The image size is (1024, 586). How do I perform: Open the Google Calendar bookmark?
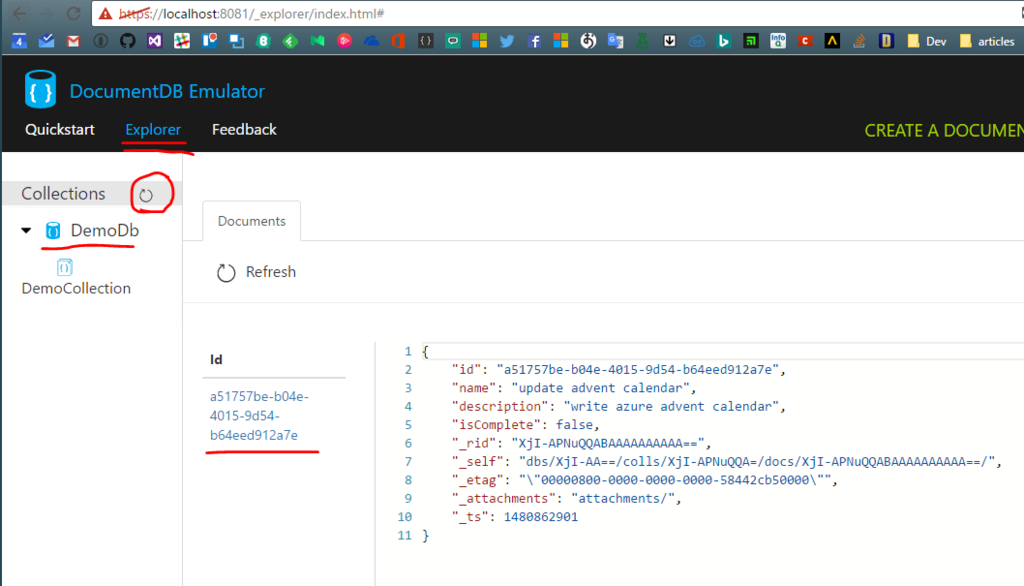[19, 41]
